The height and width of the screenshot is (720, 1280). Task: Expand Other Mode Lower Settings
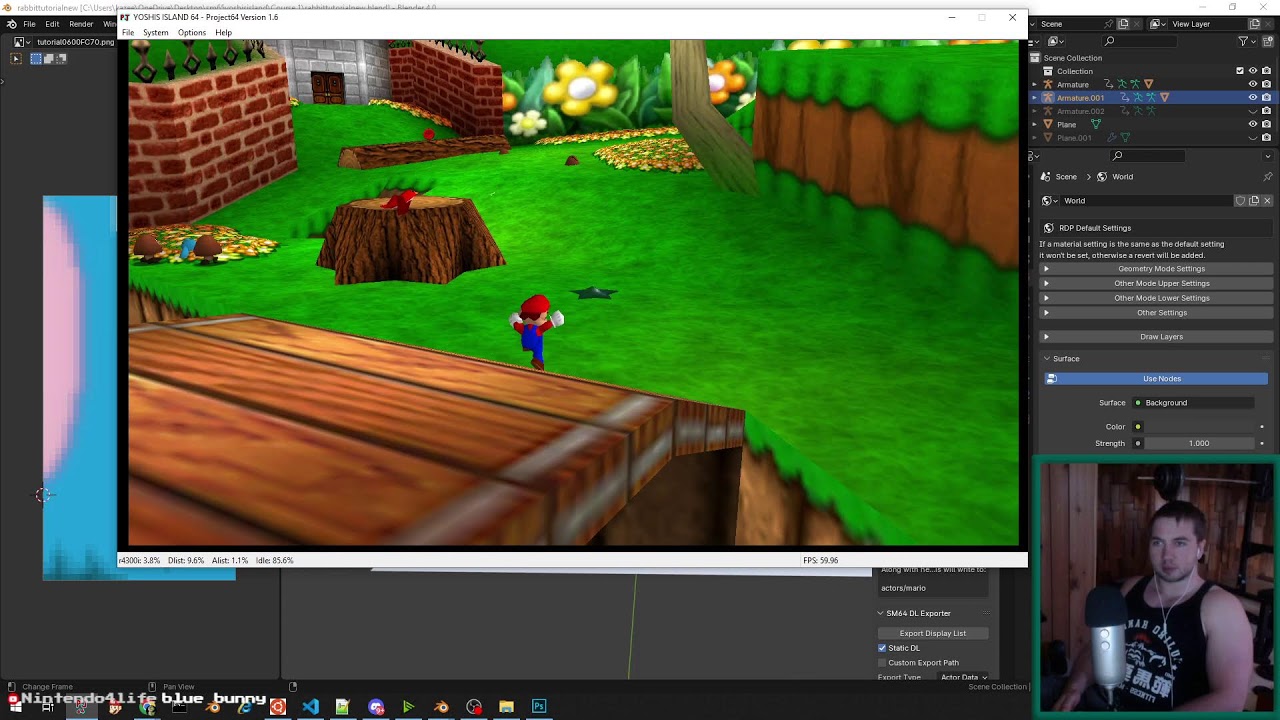1154,298
